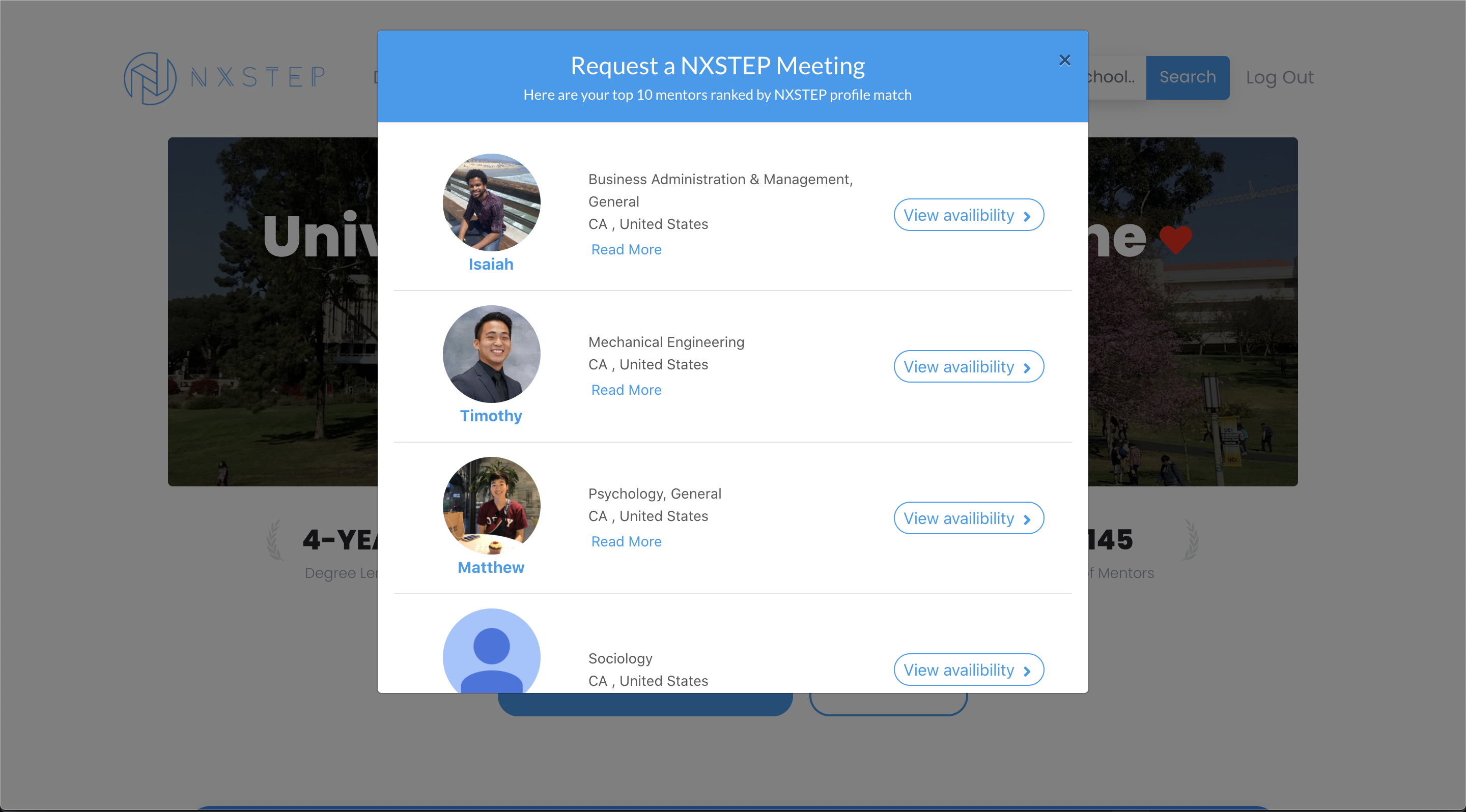This screenshot has height=812, width=1466.
Task: Expand Timothy's details via Read More
Action: coord(626,390)
